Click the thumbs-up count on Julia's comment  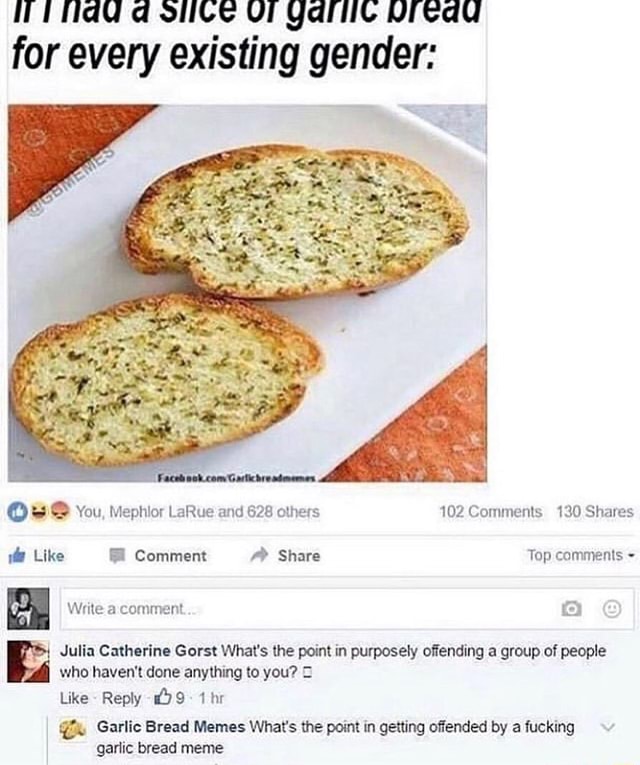click(170, 698)
